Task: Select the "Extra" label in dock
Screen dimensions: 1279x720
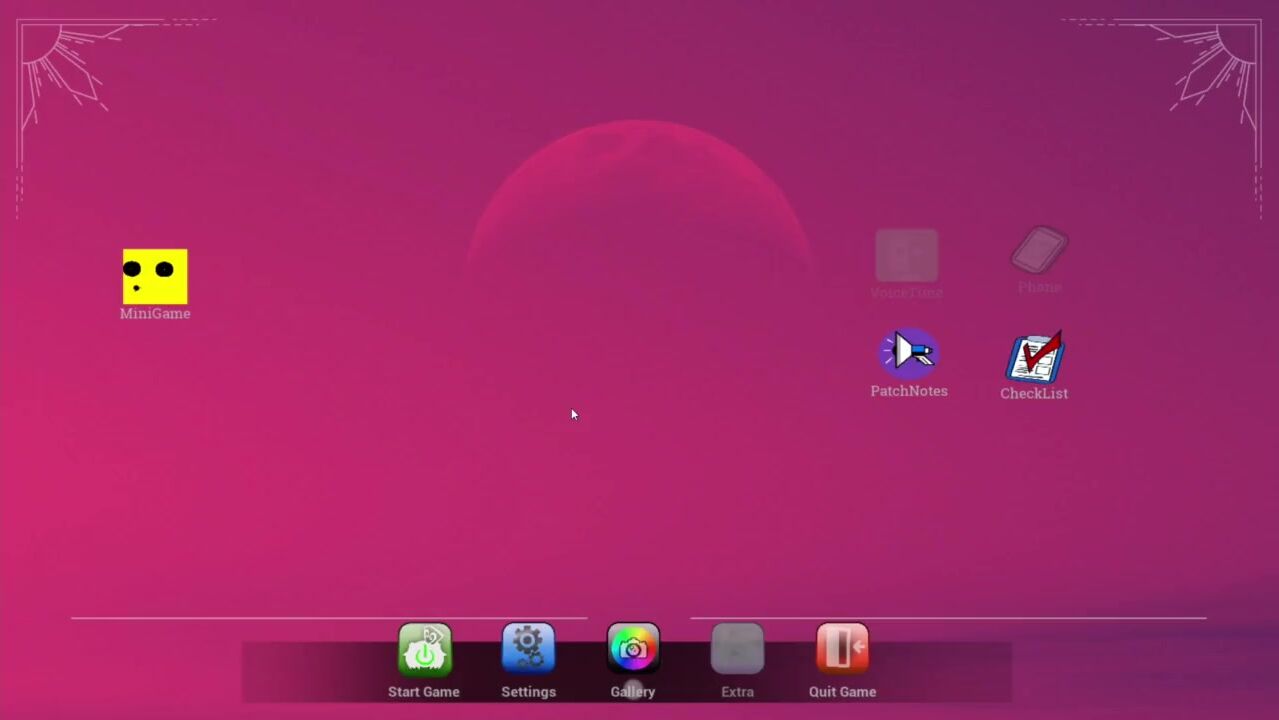Action: pyautogui.click(x=737, y=692)
